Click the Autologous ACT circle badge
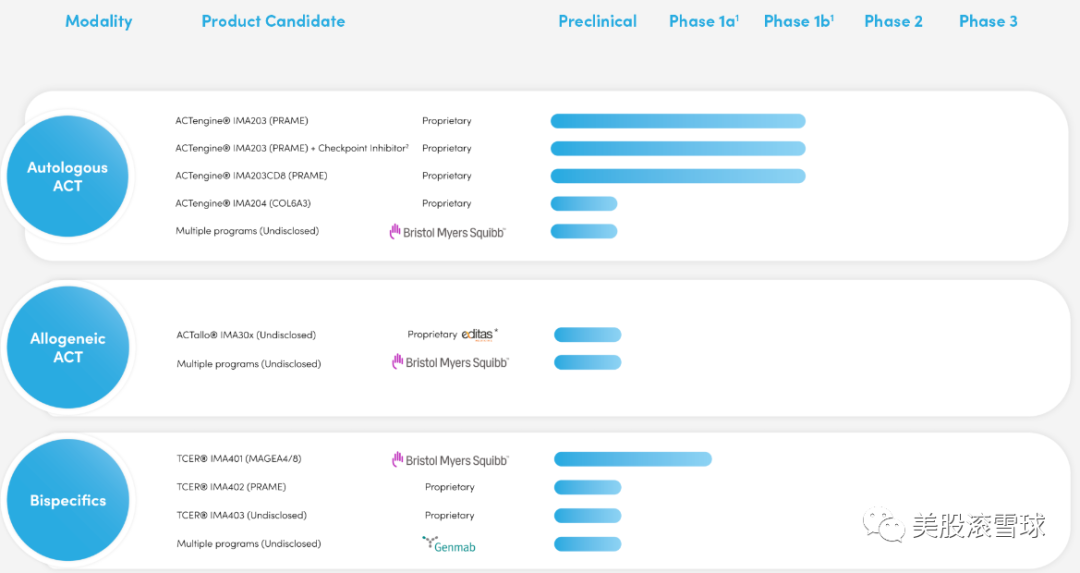Viewport: 1080px width, 573px height. [67, 177]
